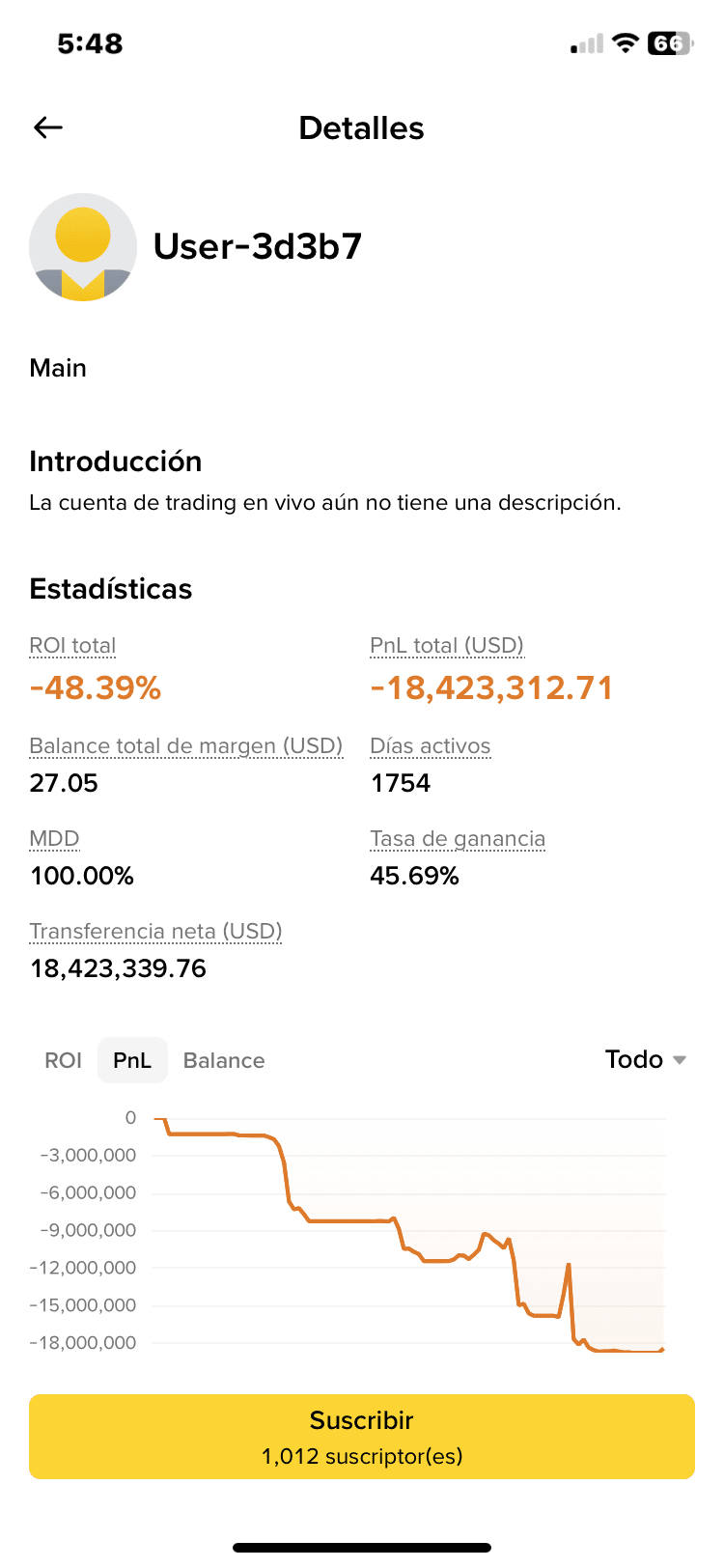The height and width of the screenshot is (1568, 724).
Task: Open the Todo time range dropdown
Action: point(634,1059)
